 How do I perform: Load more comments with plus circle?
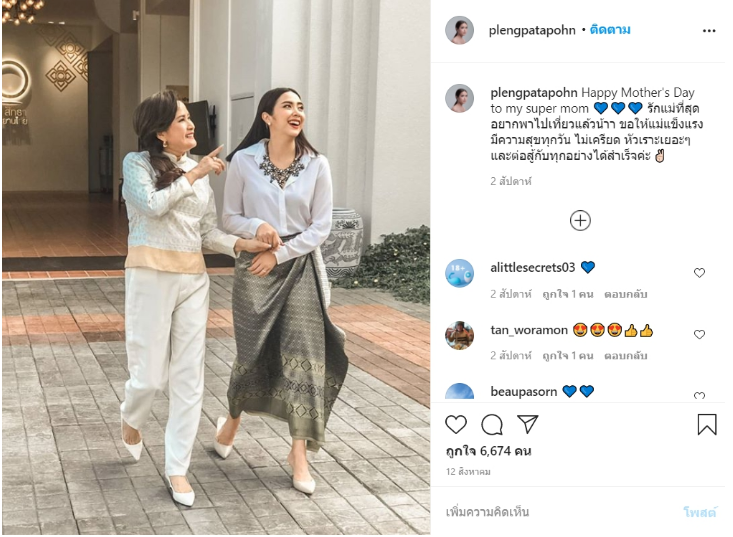pyautogui.click(x=580, y=221)
